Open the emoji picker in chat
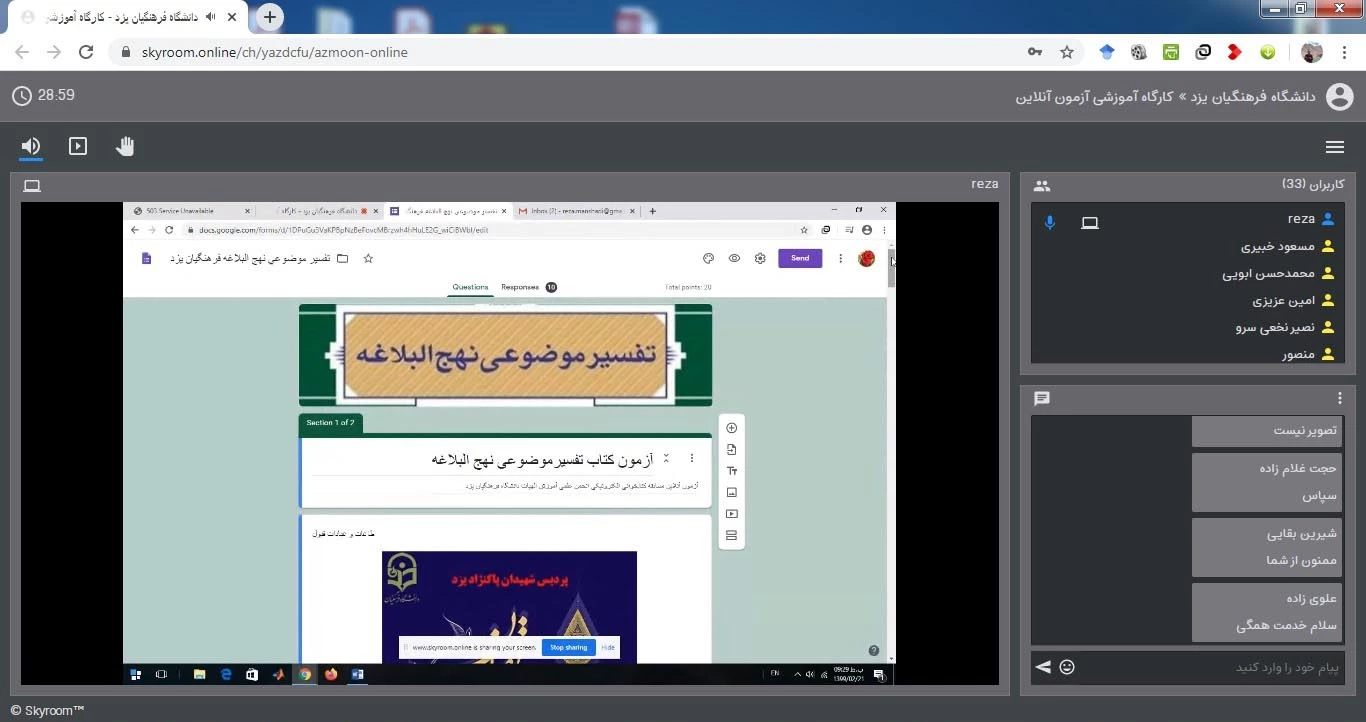The height and width of the screenshot is (722, 1366). coord(1067,667)
